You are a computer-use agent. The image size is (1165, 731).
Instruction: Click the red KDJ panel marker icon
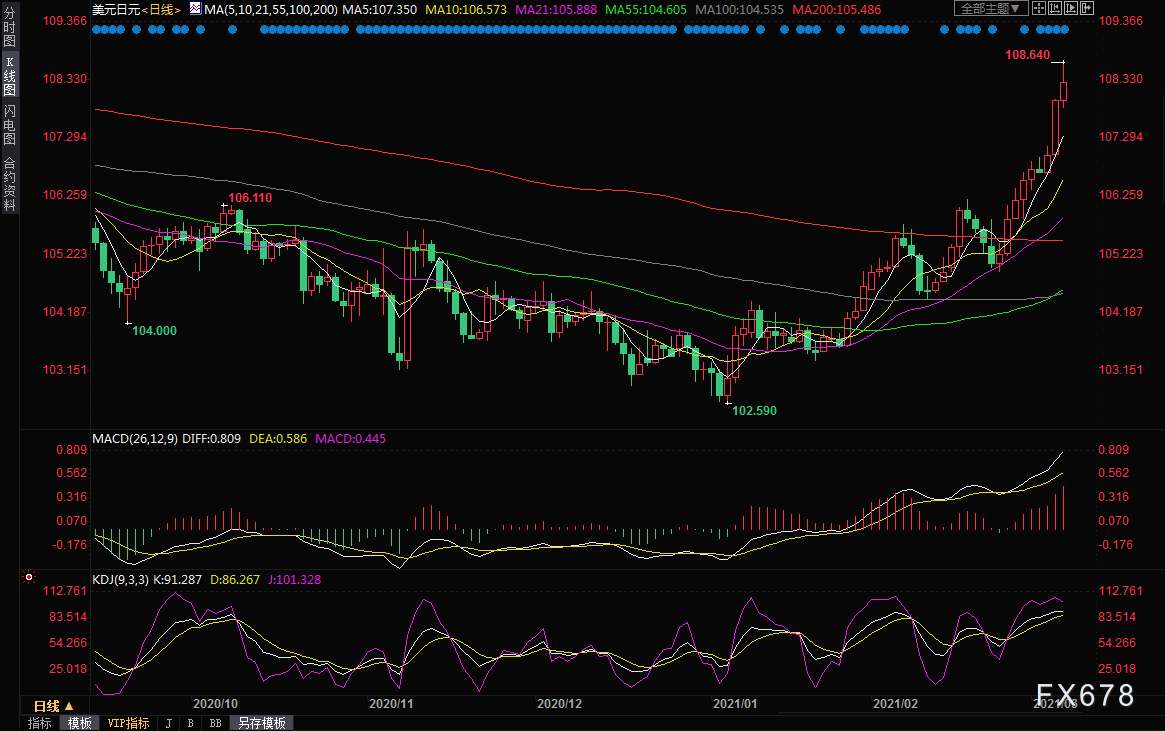click(x=29, y=577)
